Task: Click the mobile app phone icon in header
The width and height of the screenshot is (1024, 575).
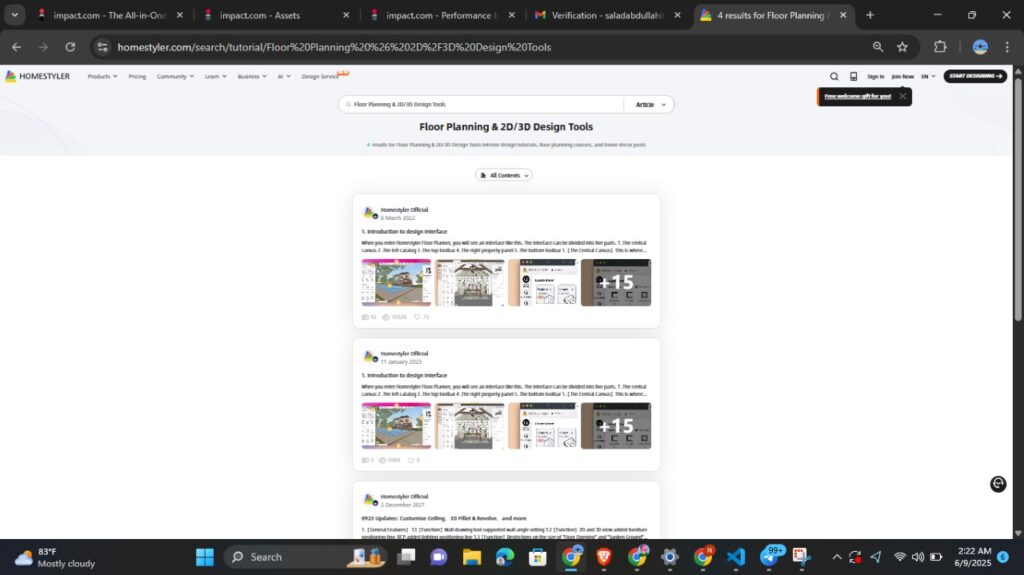Action: (x=853, y=76)
